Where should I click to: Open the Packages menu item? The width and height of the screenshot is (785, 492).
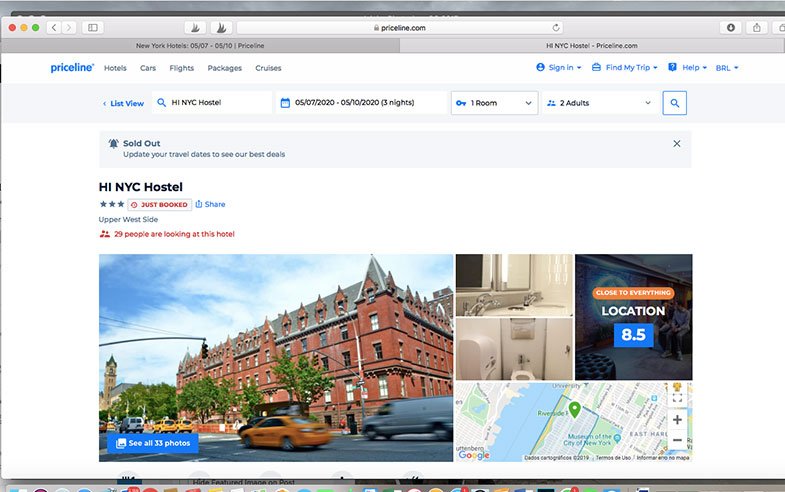coord(224,68)
